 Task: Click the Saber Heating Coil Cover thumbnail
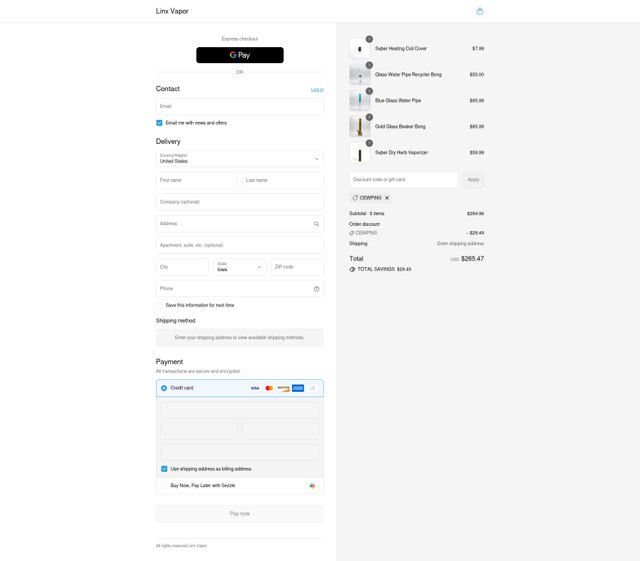point(360,49)
